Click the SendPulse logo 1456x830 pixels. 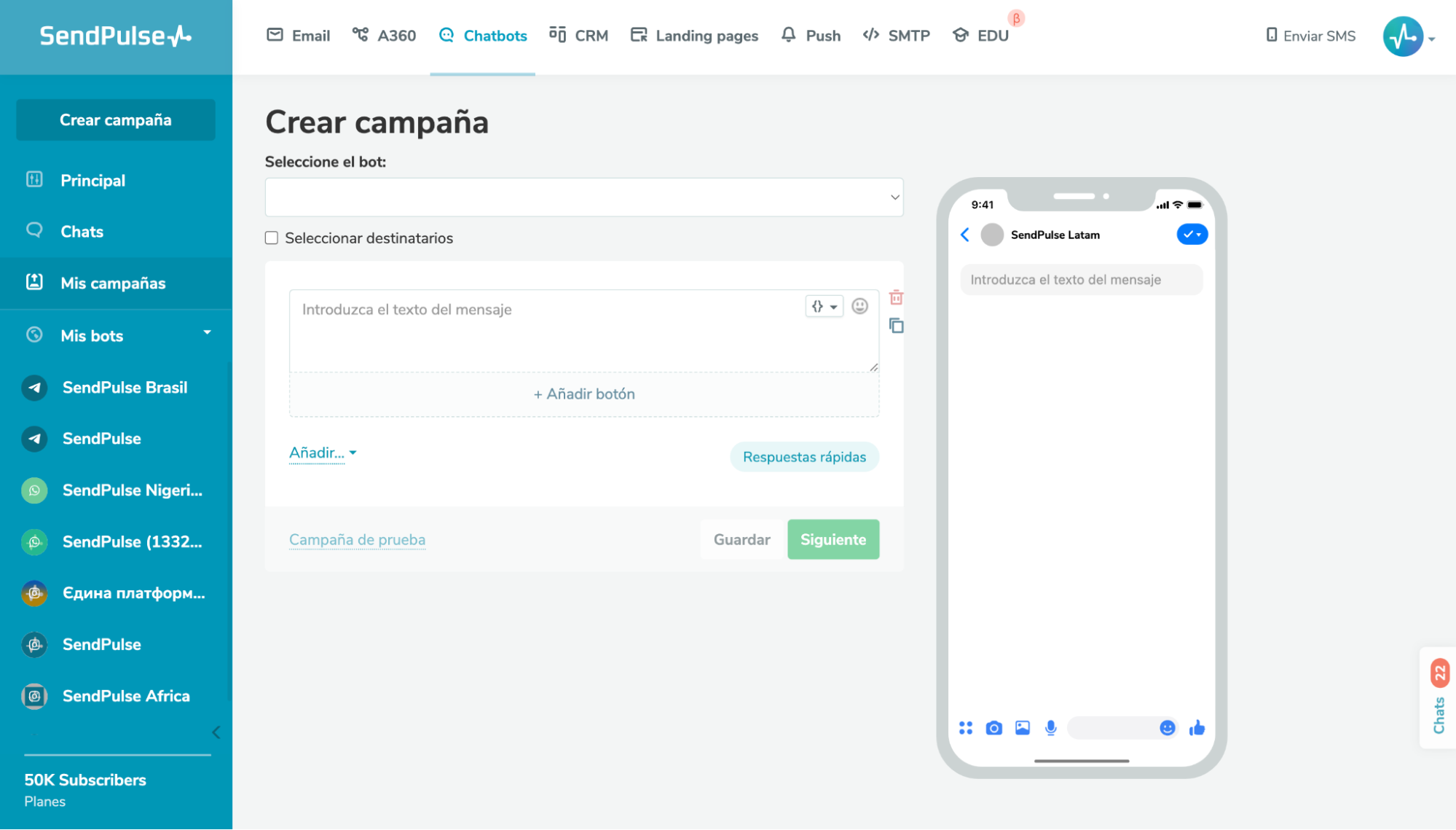pos(115,36)
